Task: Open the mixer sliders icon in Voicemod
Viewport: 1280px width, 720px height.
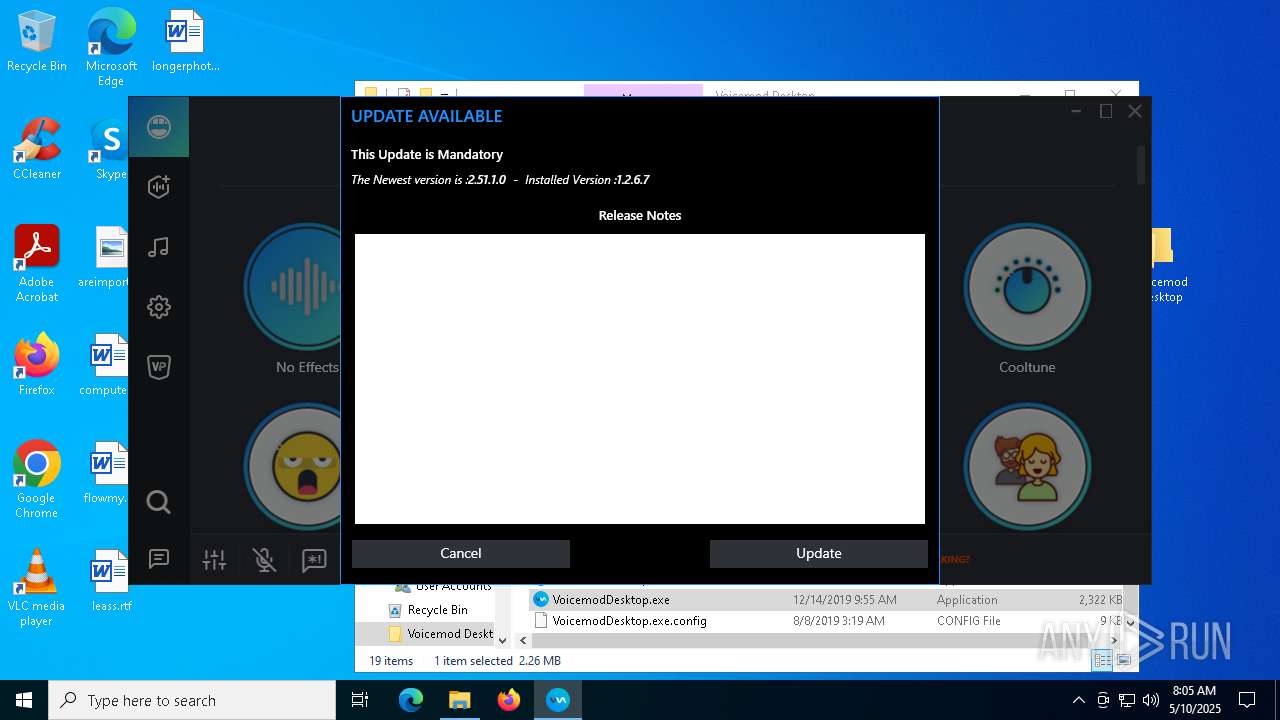Action: pos(214,560)
